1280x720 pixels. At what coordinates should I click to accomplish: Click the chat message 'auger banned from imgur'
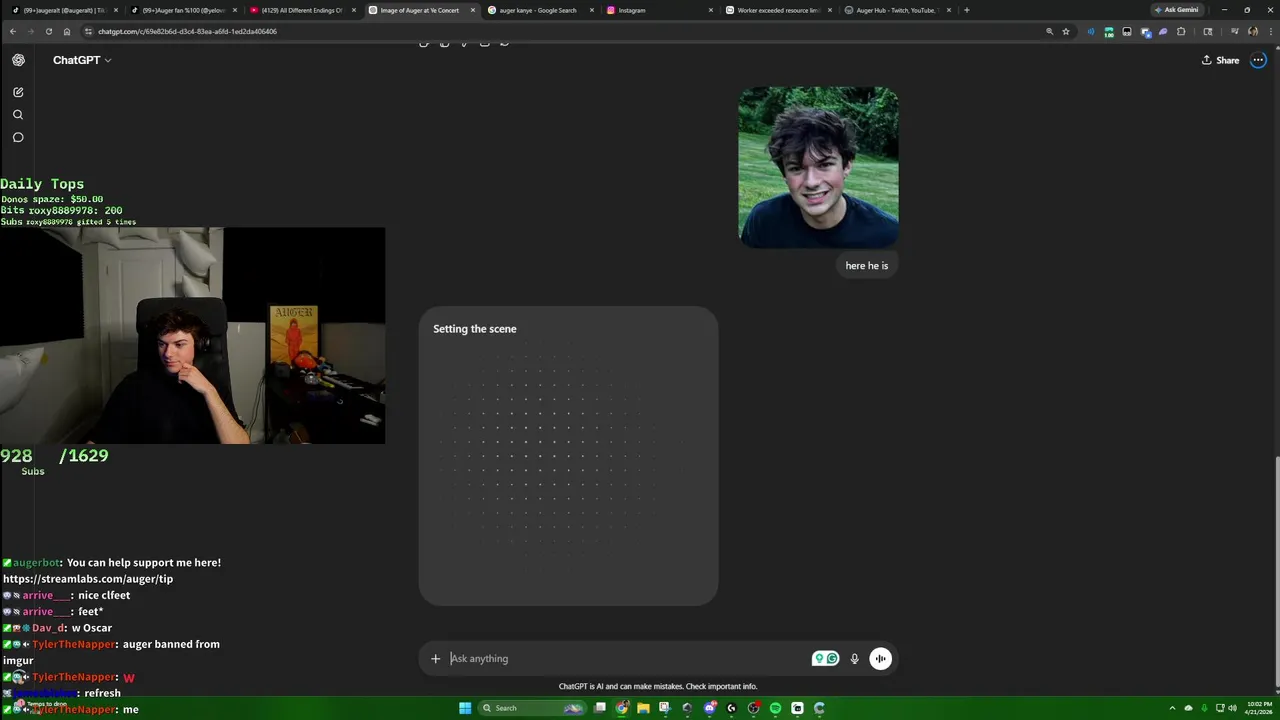point(111,652)
